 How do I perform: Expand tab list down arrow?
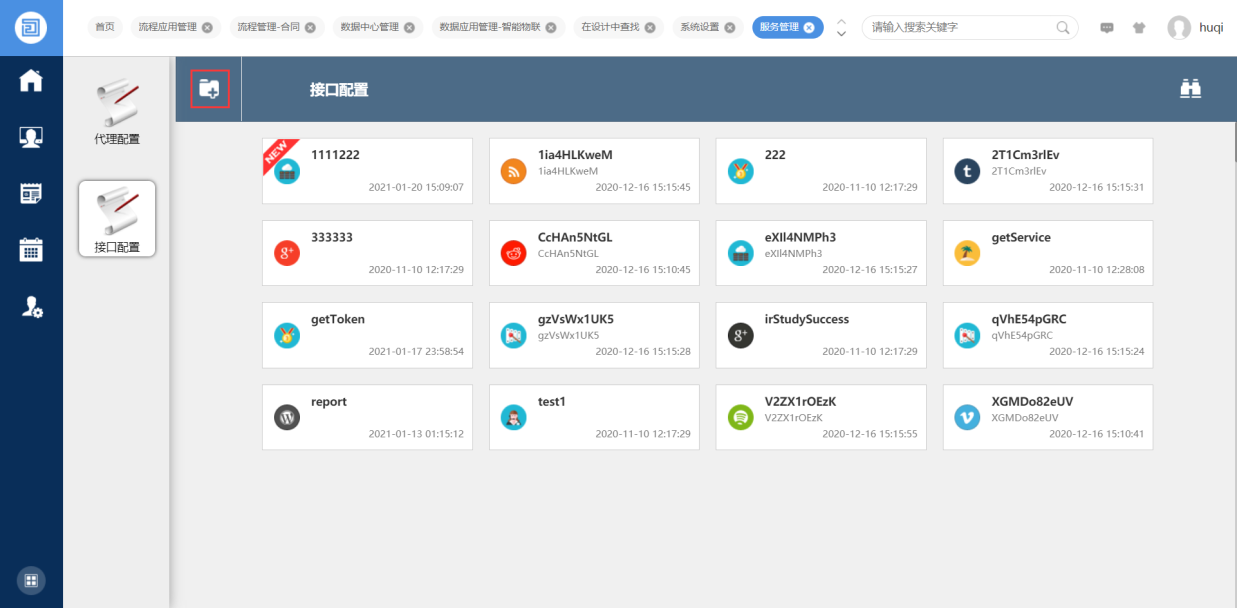[x=841, y=34]
